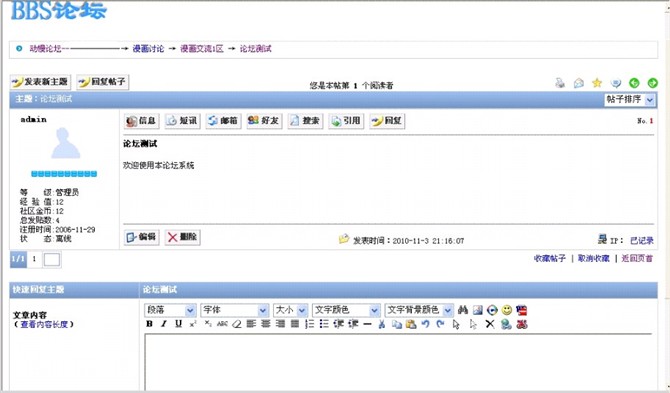Click the 好友 add friend button
This screenshot has height=393, width=670.
pyautogui.click(x=264, y=121)
